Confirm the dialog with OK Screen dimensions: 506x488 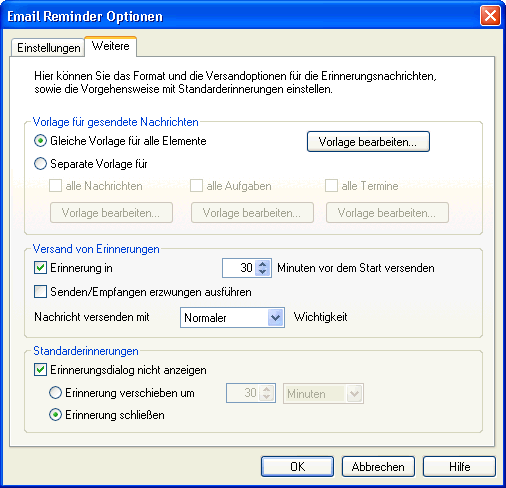297,466
